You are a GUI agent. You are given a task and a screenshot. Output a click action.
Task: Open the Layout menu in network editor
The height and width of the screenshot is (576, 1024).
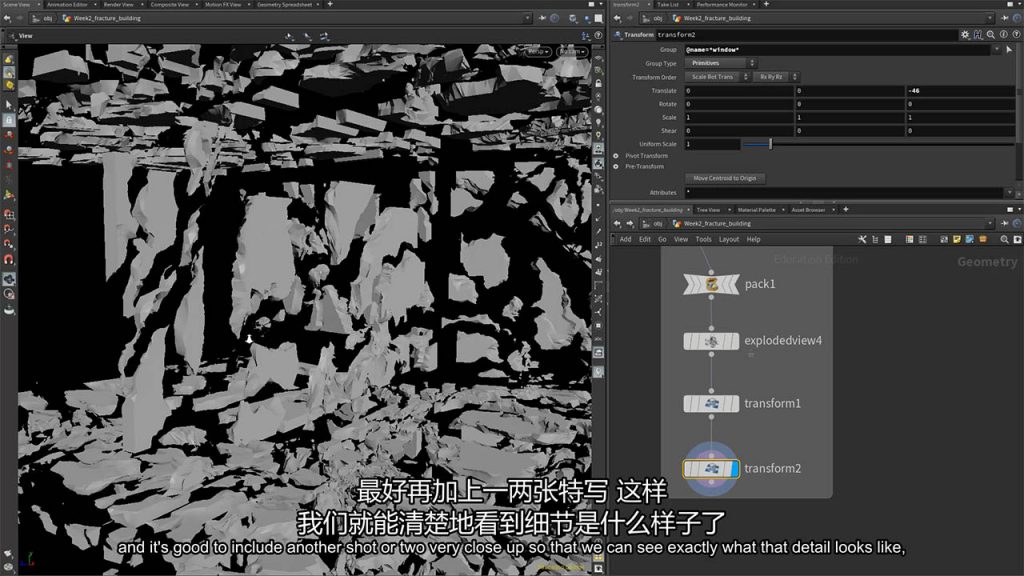[x=729, y=239]
